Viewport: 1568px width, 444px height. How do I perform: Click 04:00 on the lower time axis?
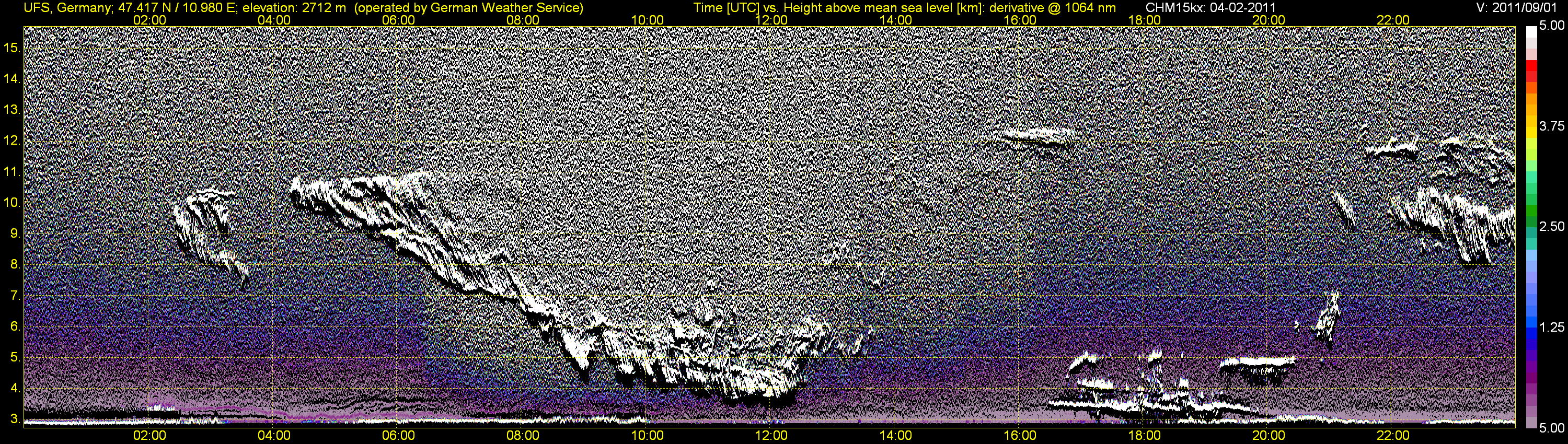274,436
